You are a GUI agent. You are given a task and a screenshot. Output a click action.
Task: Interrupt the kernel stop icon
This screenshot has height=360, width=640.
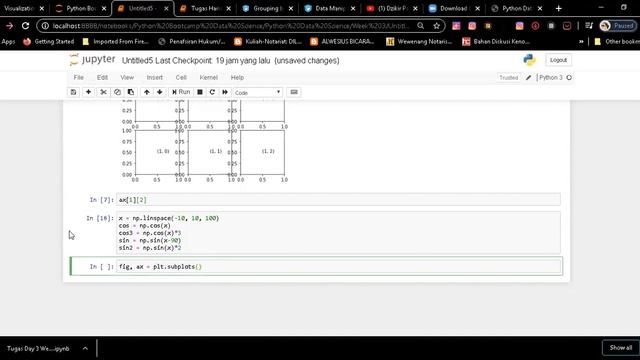(x=200, y=92)
